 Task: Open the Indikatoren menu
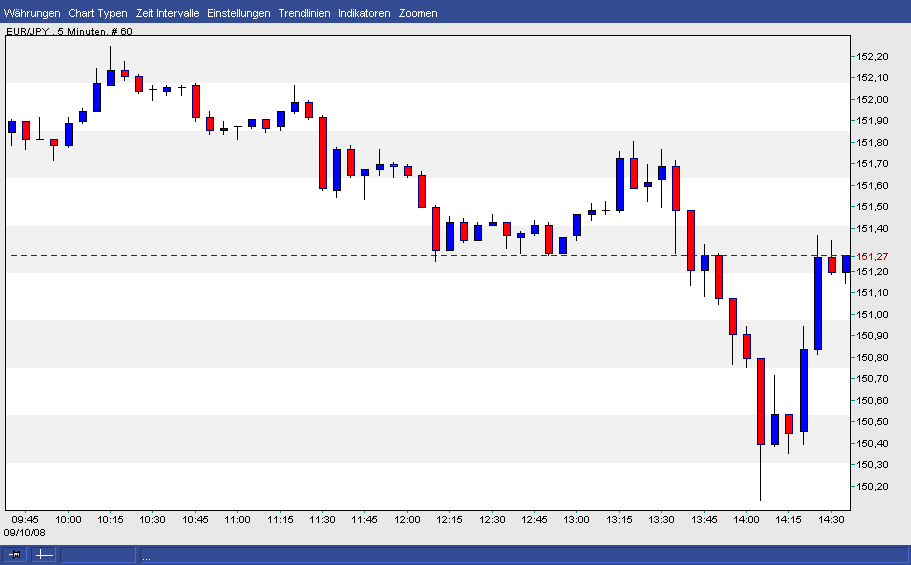tap(364, 13)
